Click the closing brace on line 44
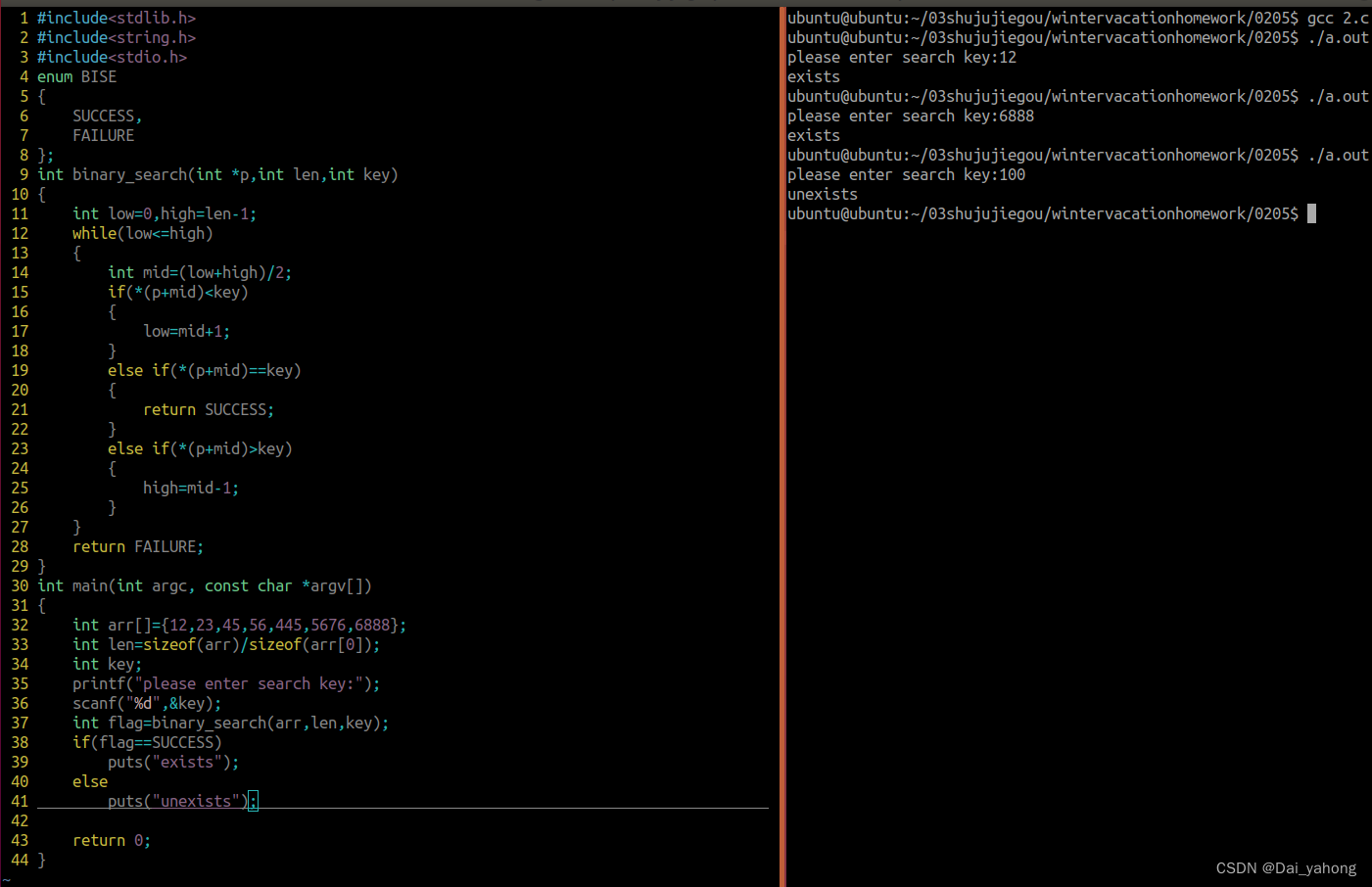1372x887 pixels. pyautogui.click(x=41, y=860)
